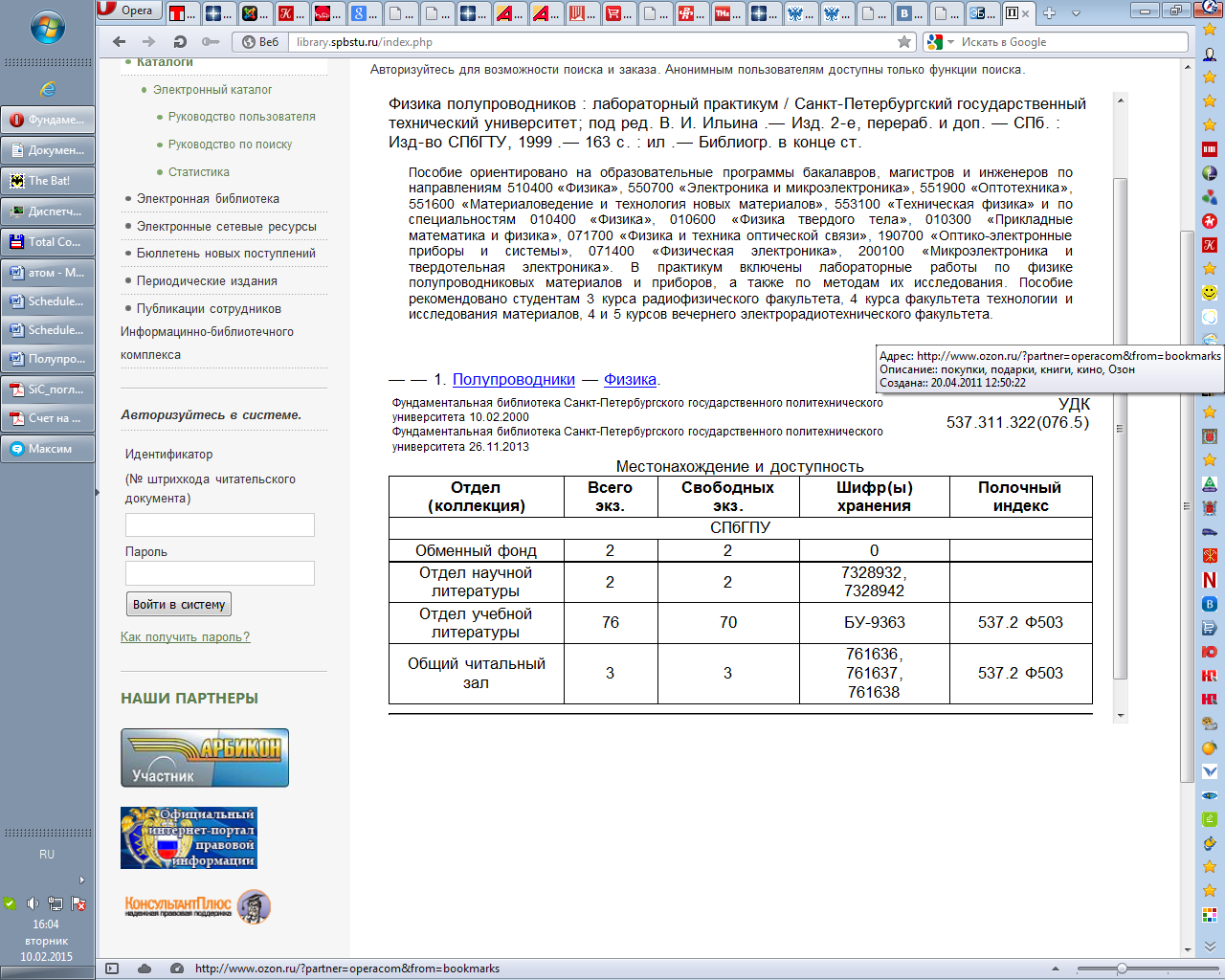Close the active tab with the X

1025,13
